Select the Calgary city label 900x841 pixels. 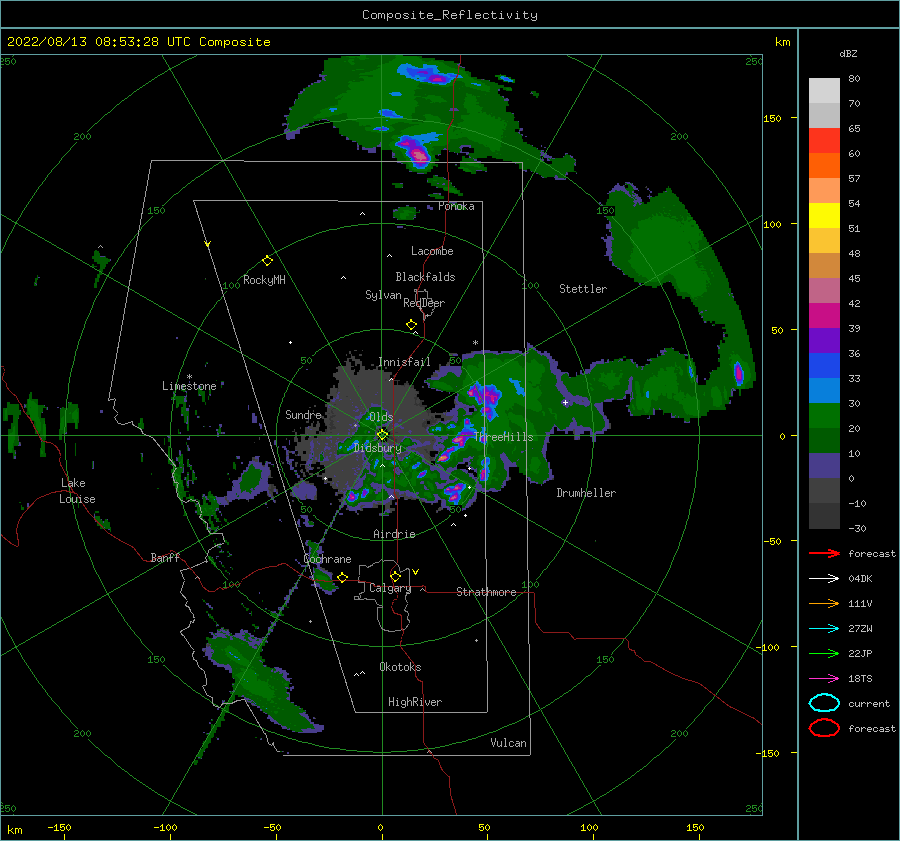pos(390,588)
